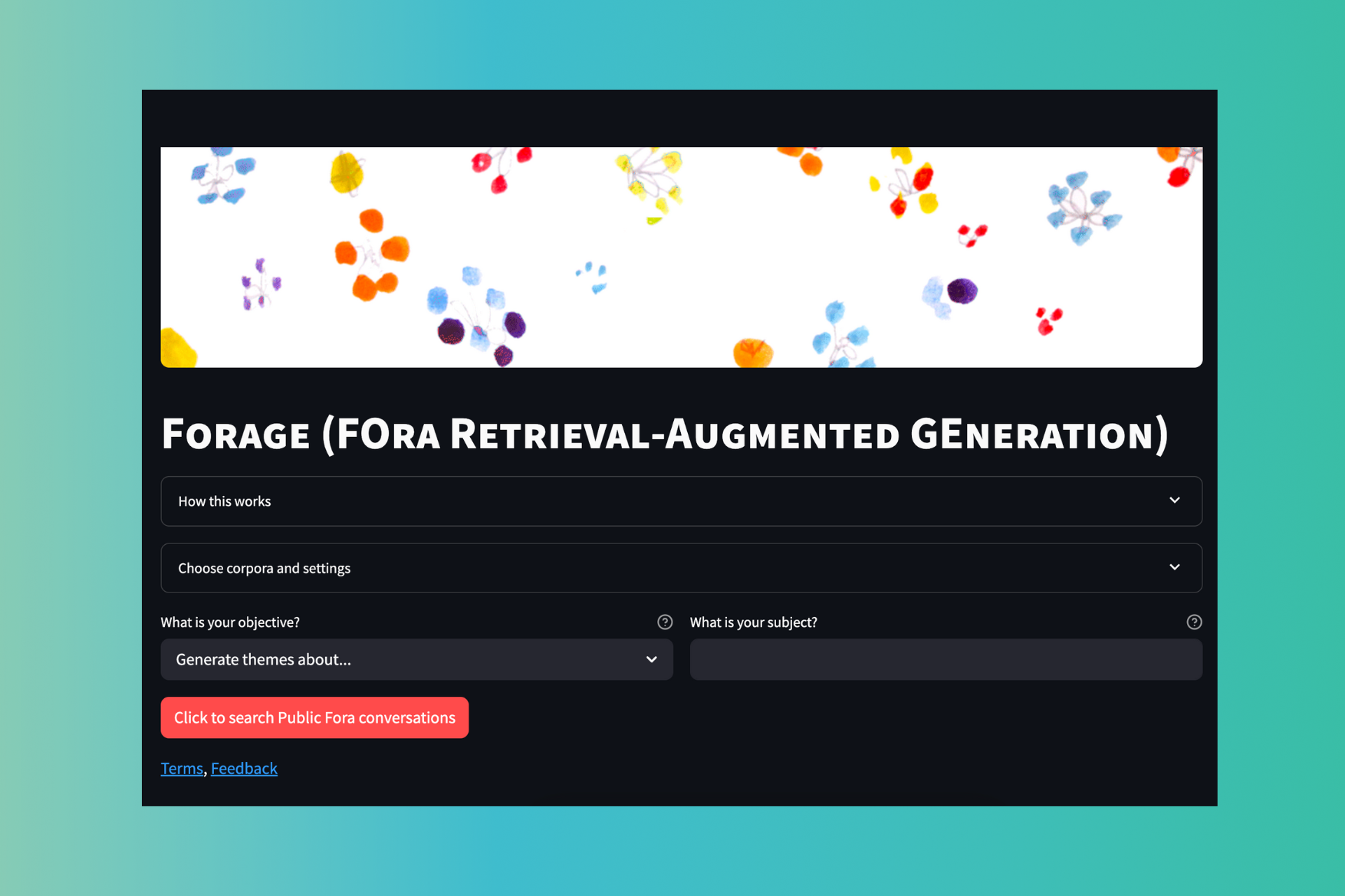Focus the subject text input field
The height and width of the screenshot is (896, 1345).
[945, 659]
